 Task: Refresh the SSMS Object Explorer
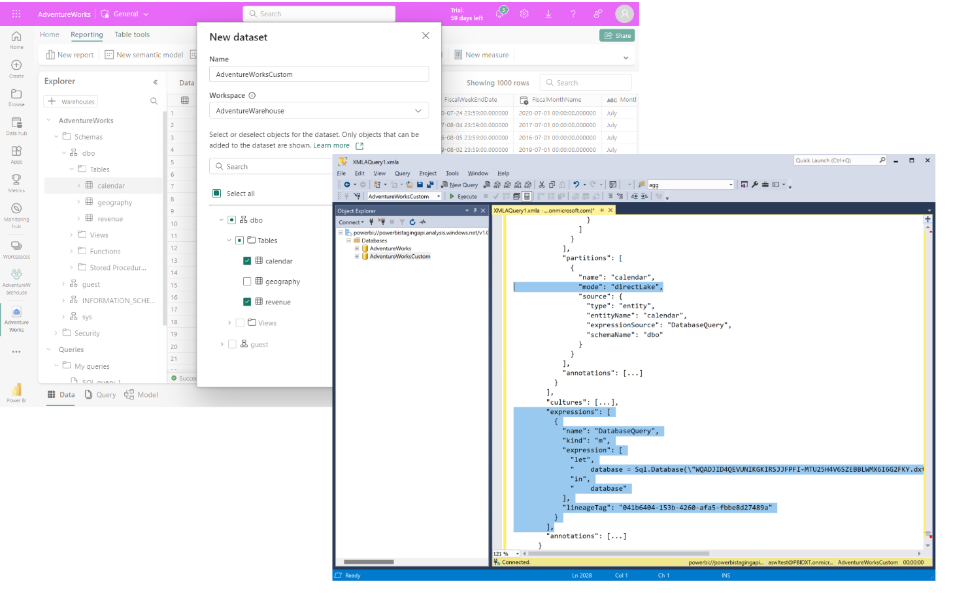click(412, 222)
